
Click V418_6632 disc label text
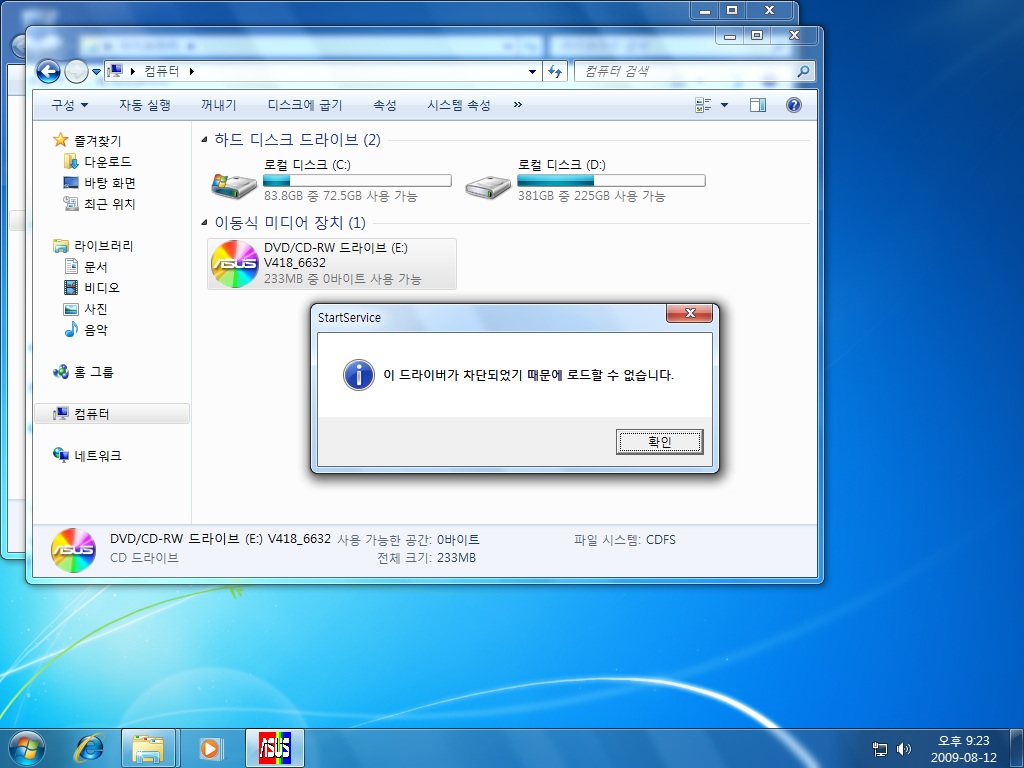pyautogui.click(x=295, y=263)
